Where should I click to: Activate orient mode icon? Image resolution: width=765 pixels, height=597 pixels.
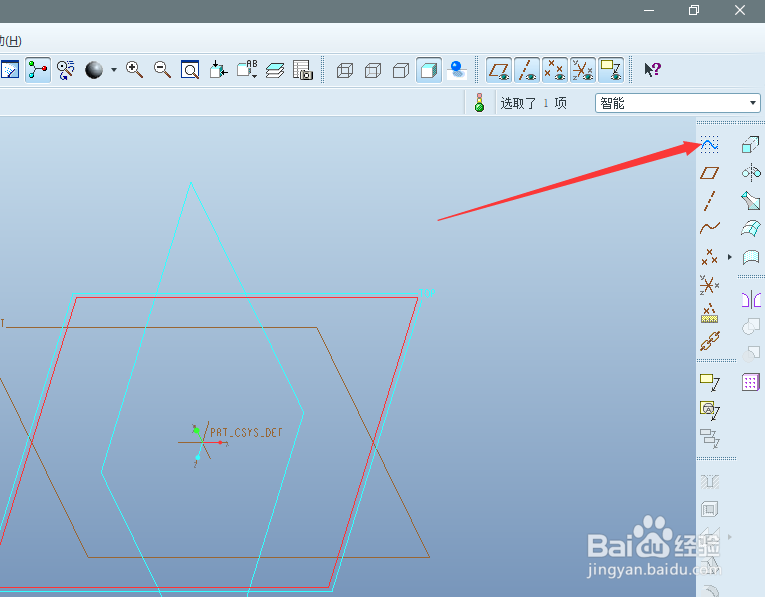(x=65, y=70)
